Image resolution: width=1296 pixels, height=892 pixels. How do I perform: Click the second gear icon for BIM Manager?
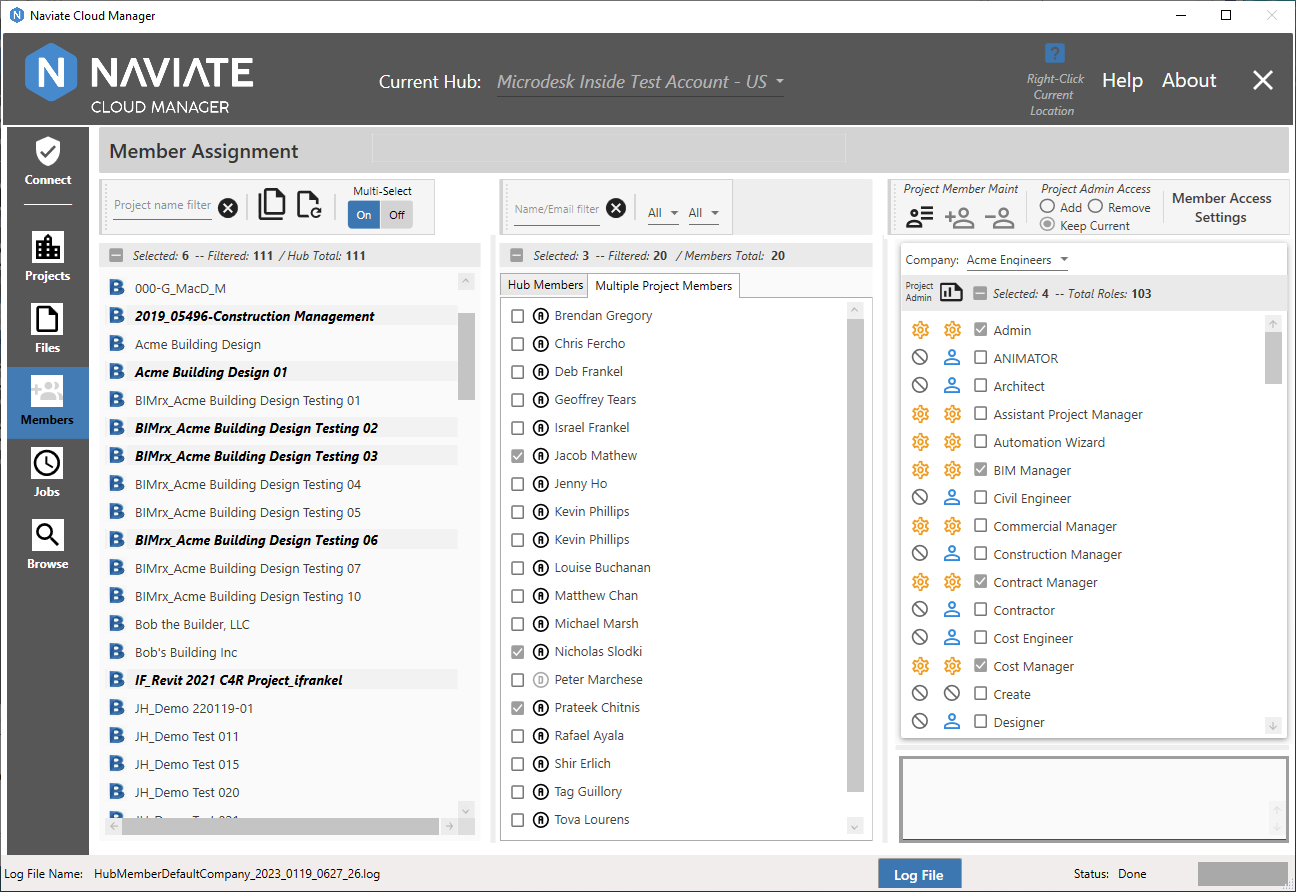[952, 470]
